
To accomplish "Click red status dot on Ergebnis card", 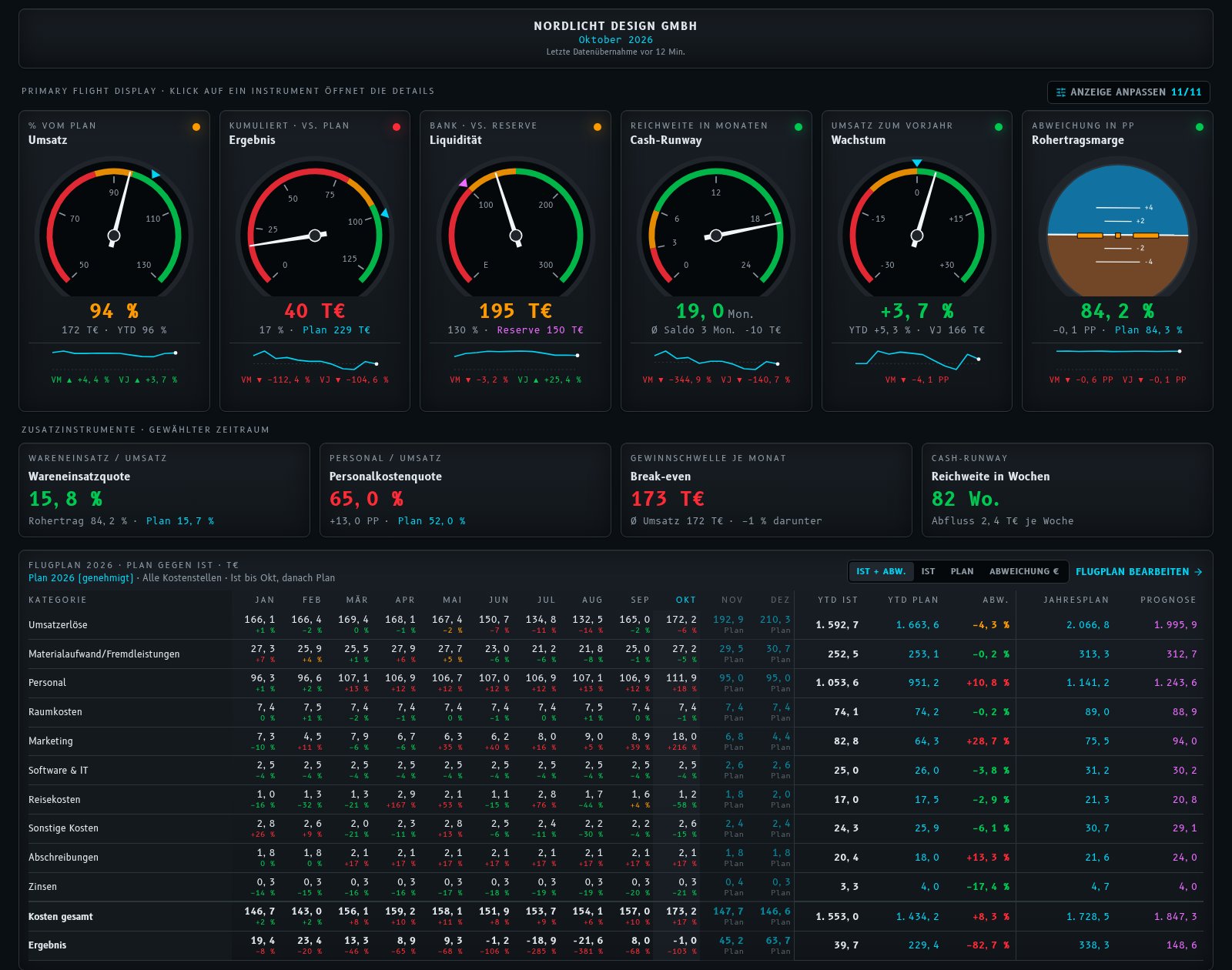I will pyautogui.click(x=397, y=127).
